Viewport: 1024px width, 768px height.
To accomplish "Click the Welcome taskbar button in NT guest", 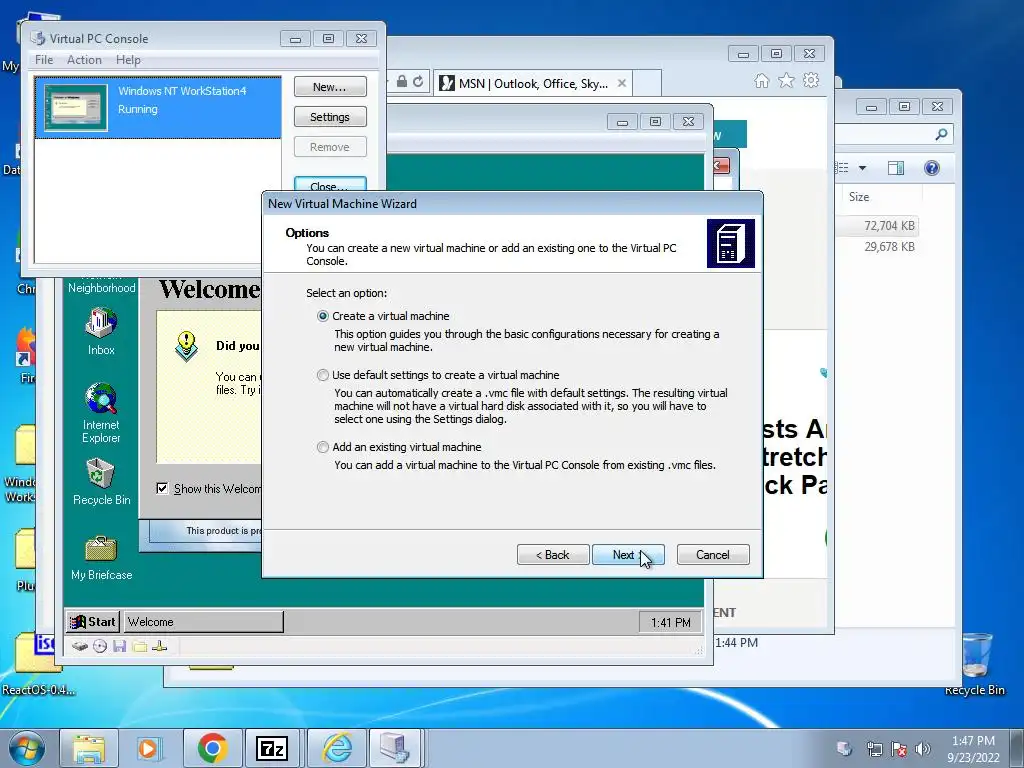I will click(204, 622).
